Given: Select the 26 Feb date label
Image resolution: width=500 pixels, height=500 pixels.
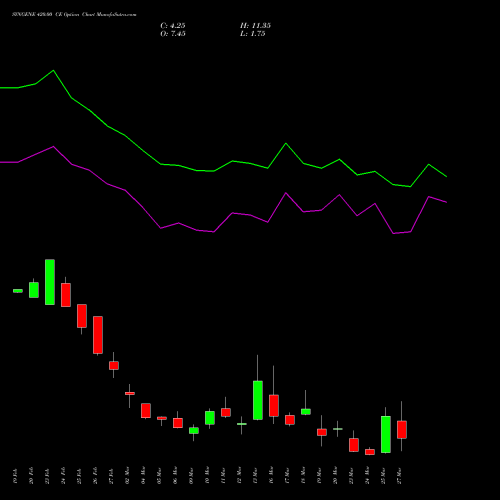Looking at the screenshot, I should [x=95, y=476].
